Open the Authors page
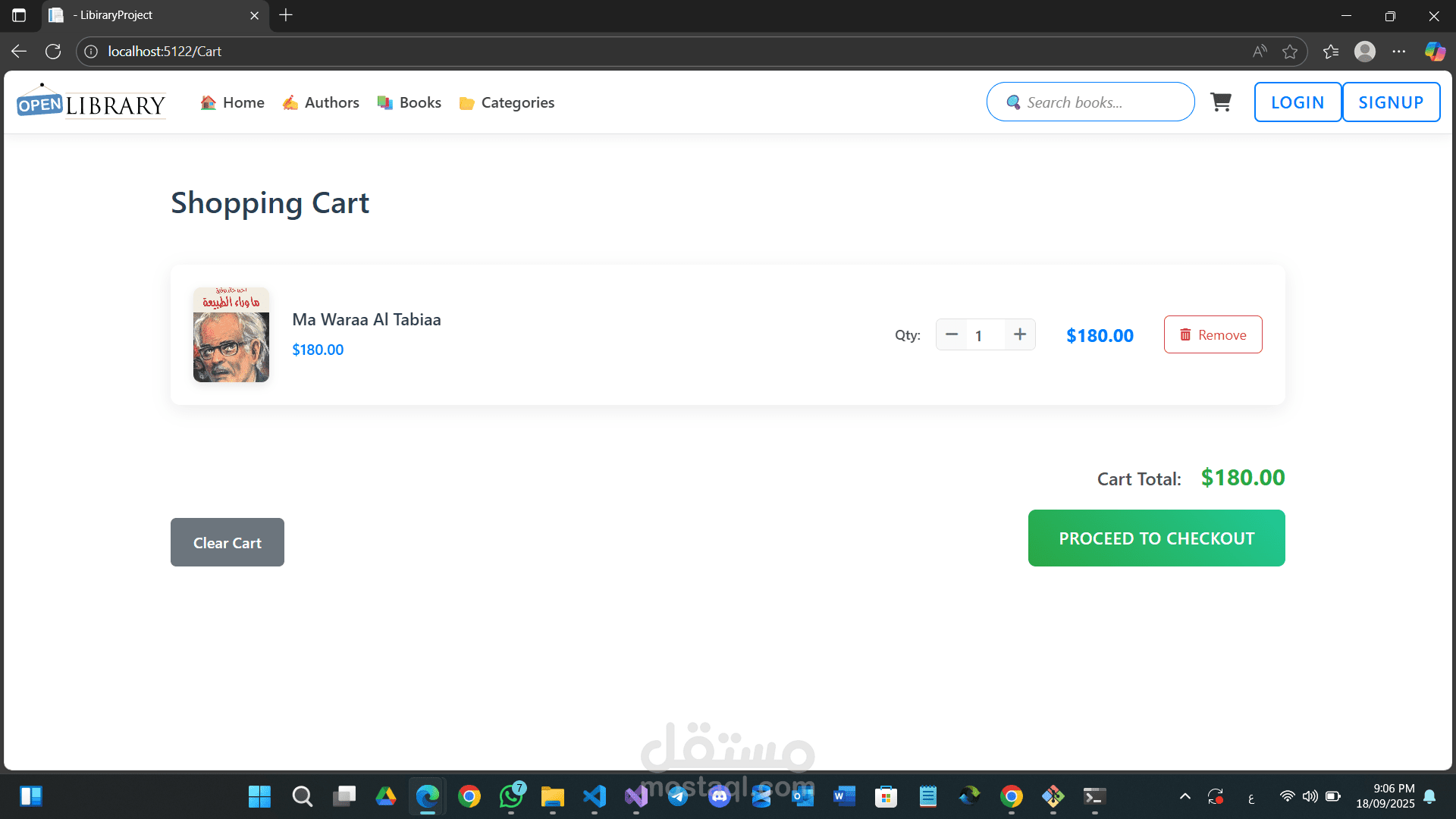This screenshot has width=1456, height=819. [x=321, y=102]
